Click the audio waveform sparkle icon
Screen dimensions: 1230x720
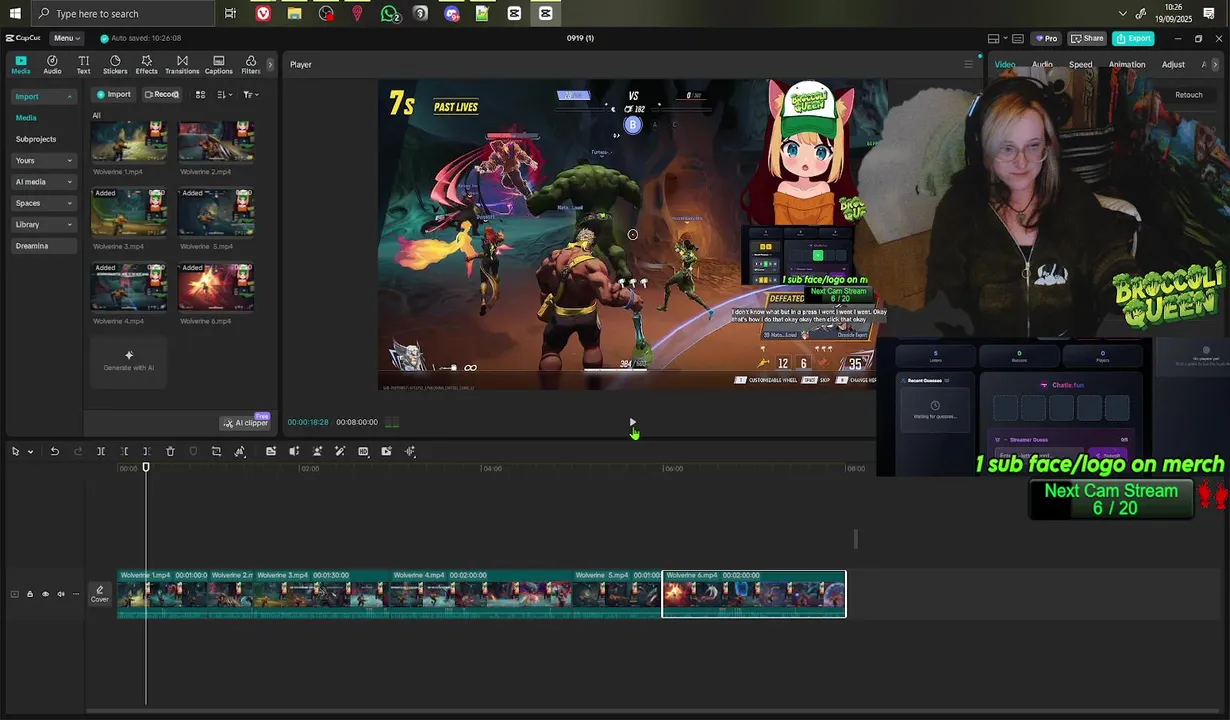[x=410, y=451]
